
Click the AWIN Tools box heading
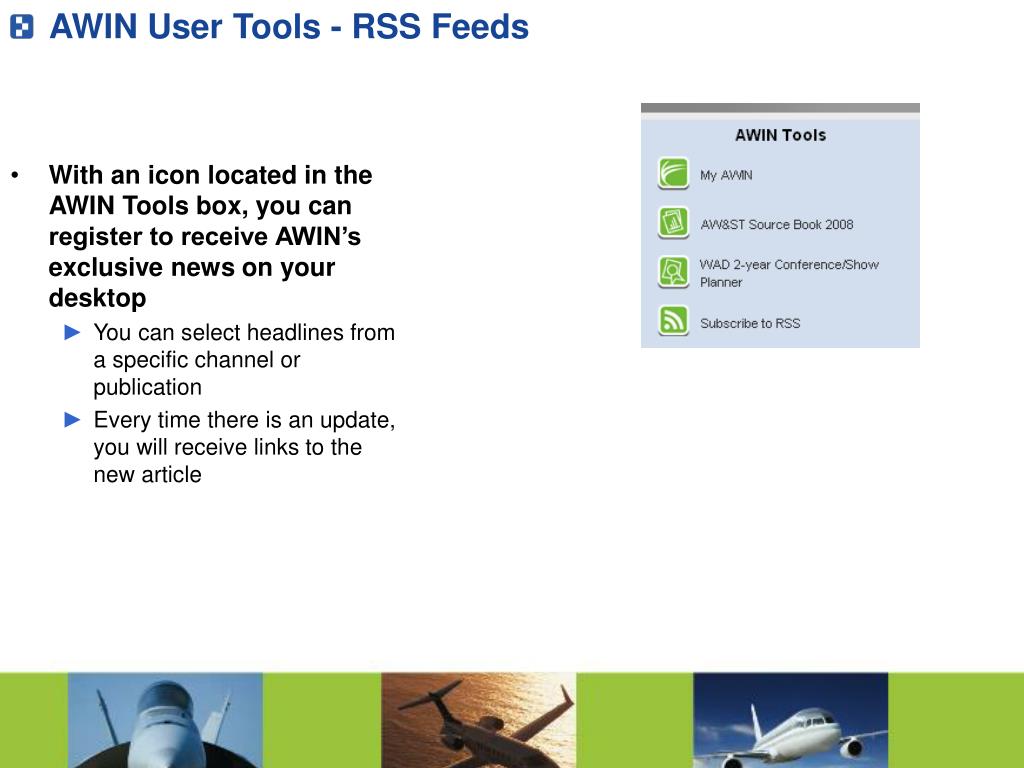coord(780,135)
